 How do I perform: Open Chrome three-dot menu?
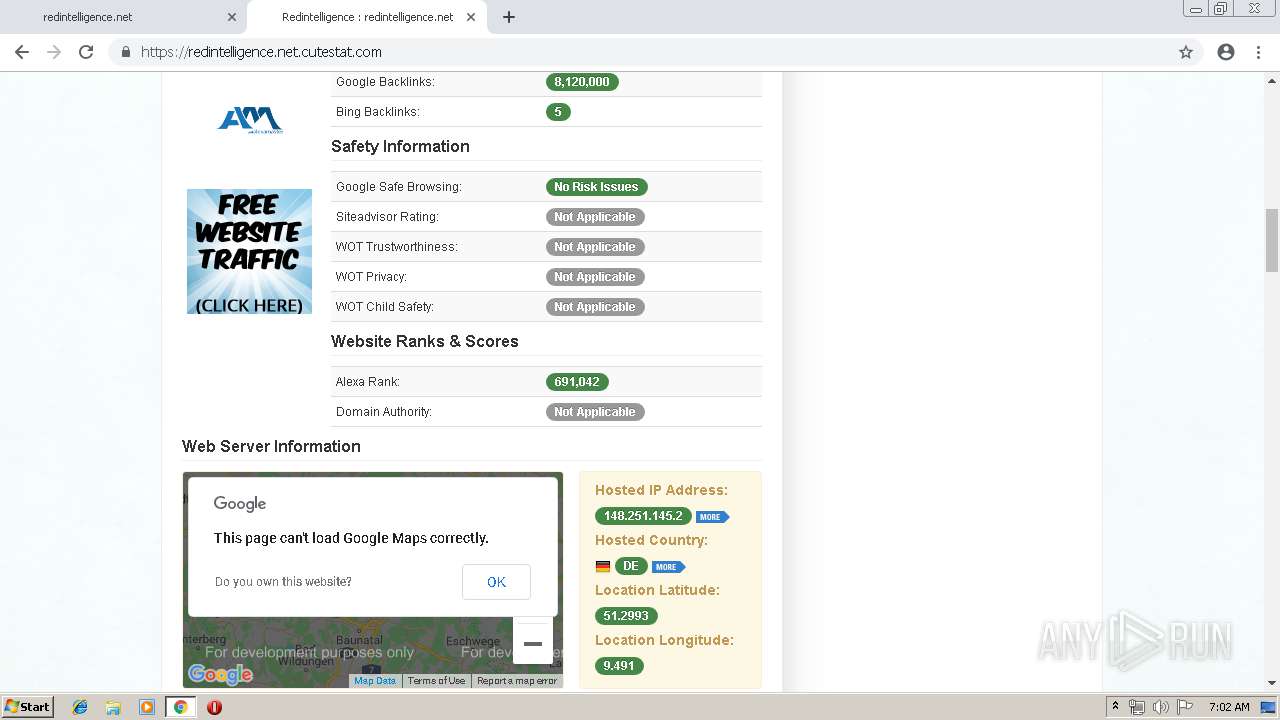(1258, 52)
